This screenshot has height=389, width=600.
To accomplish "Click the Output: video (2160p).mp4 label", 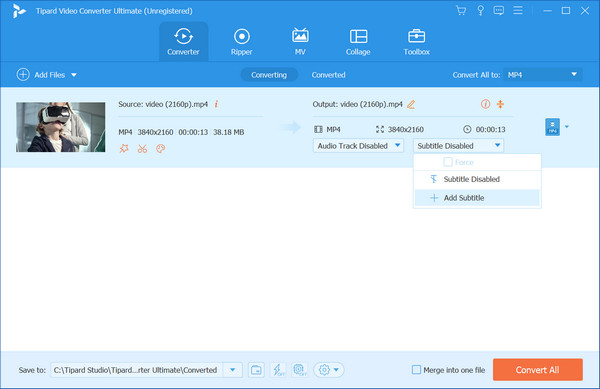I will [x=357, y=104].
